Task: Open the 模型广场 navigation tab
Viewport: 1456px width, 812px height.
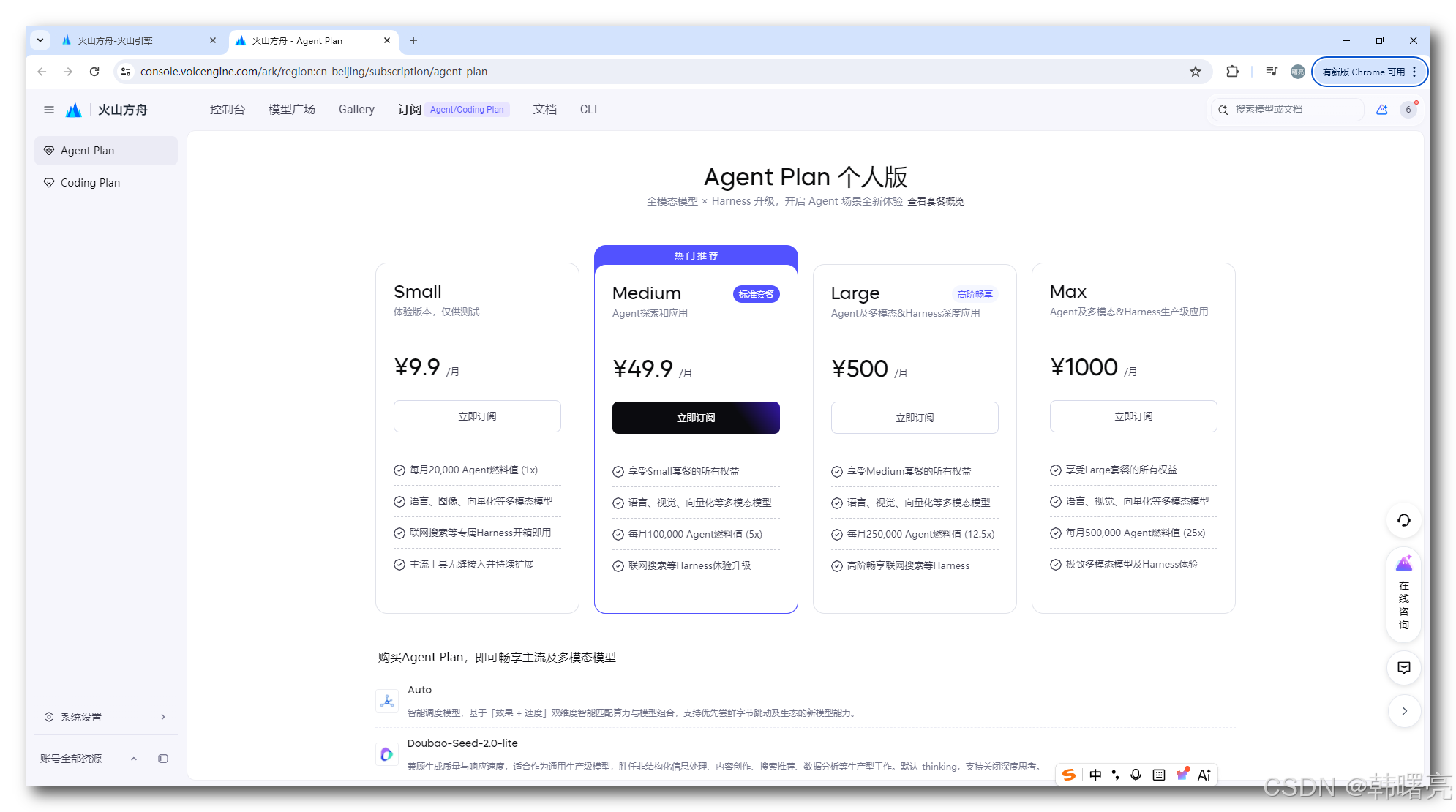Action: (291, 110)
